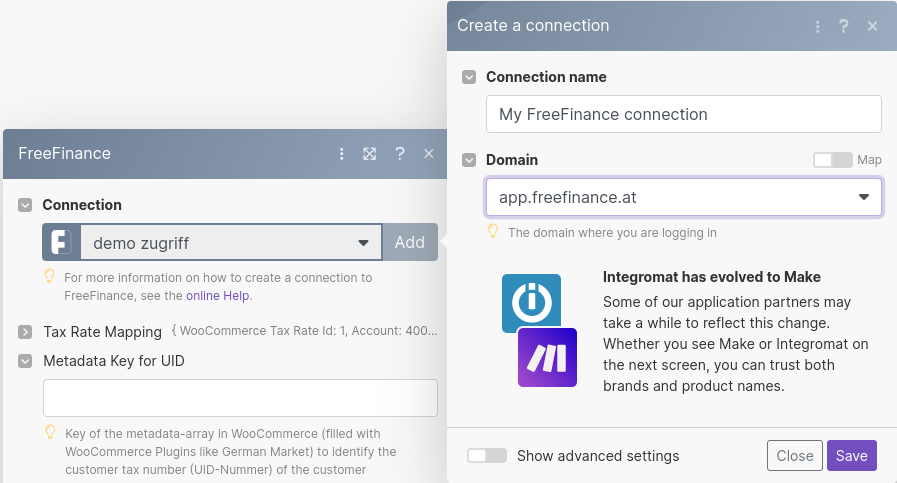This screenshot has width=897, height=483.
Task: Save the new connection
Action: [851, 456]
